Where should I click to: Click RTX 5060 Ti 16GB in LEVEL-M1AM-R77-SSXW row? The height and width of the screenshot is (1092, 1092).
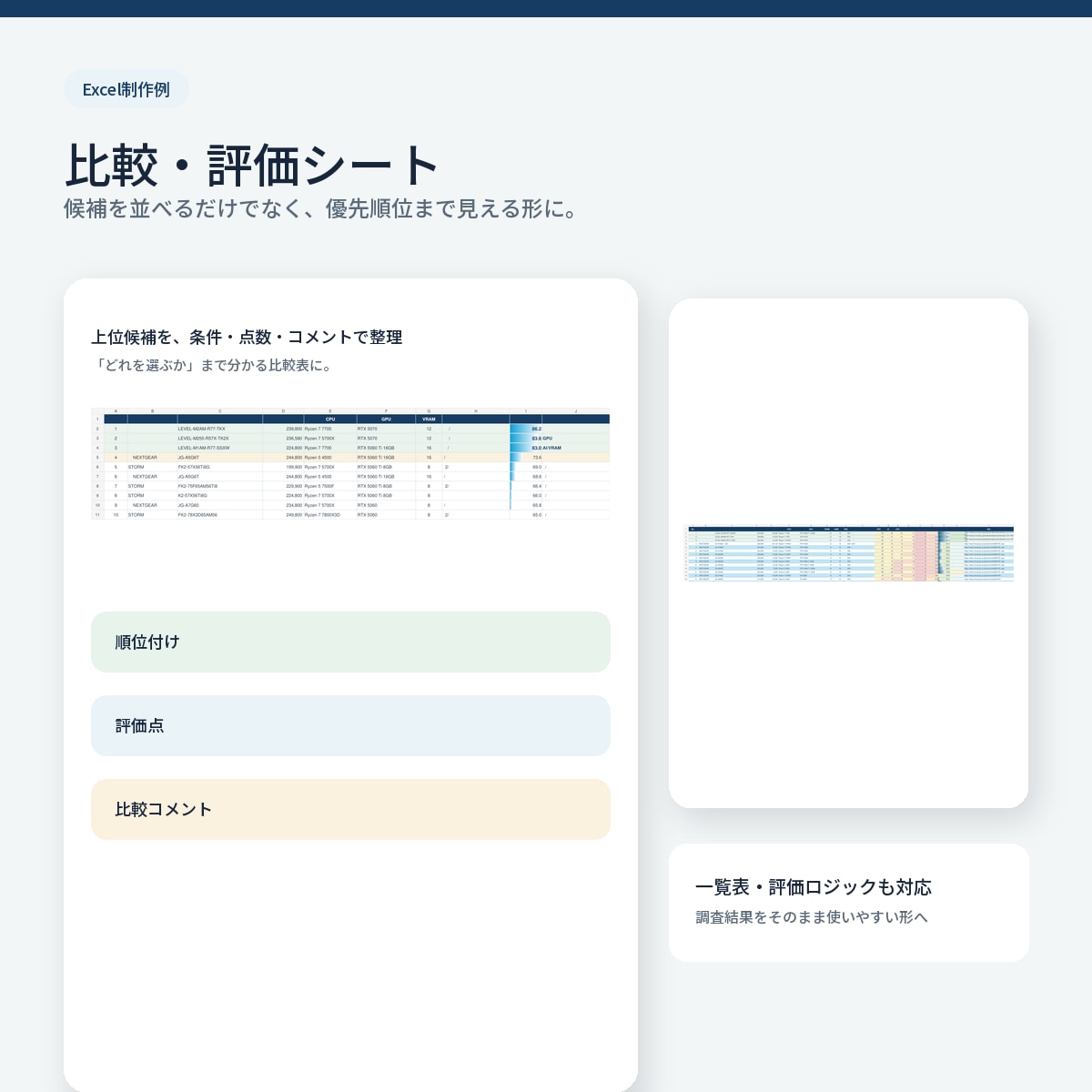(376, 448)
